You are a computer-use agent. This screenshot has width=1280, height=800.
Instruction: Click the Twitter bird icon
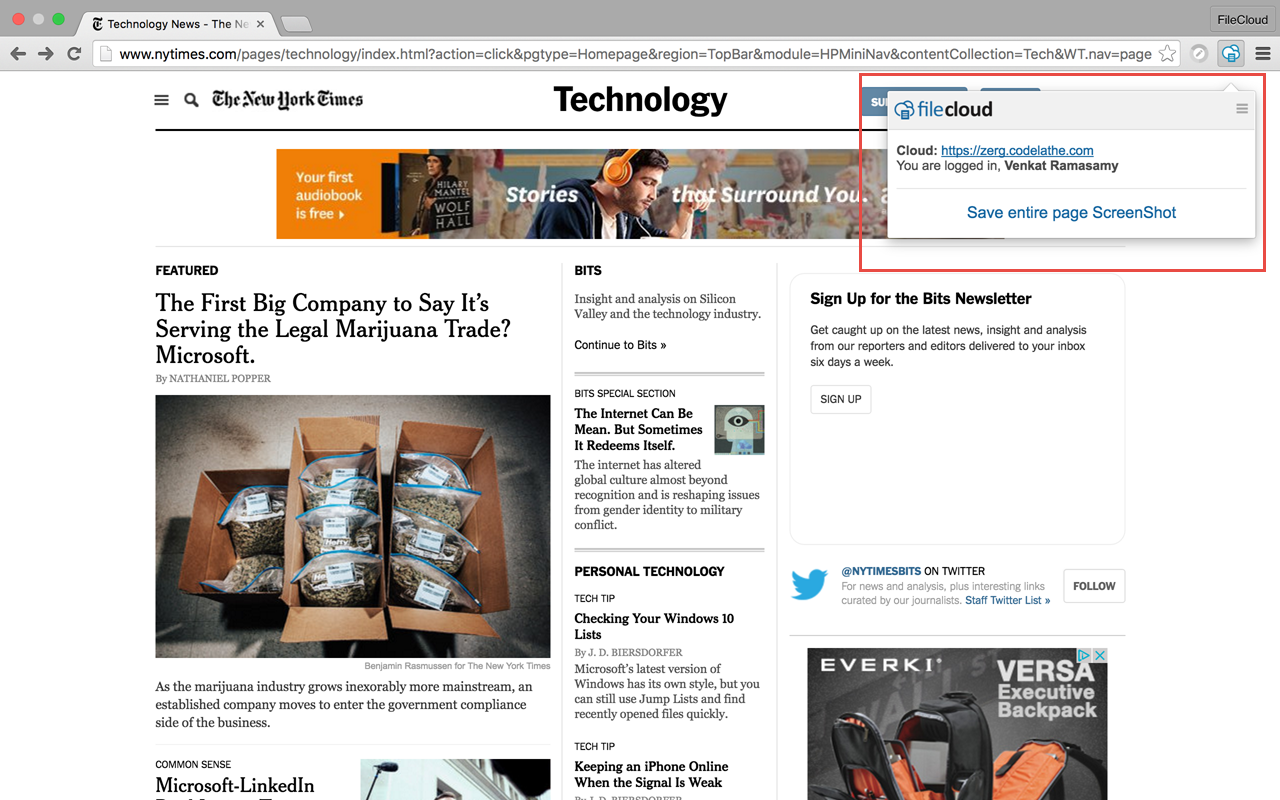(x=809, y=585)
